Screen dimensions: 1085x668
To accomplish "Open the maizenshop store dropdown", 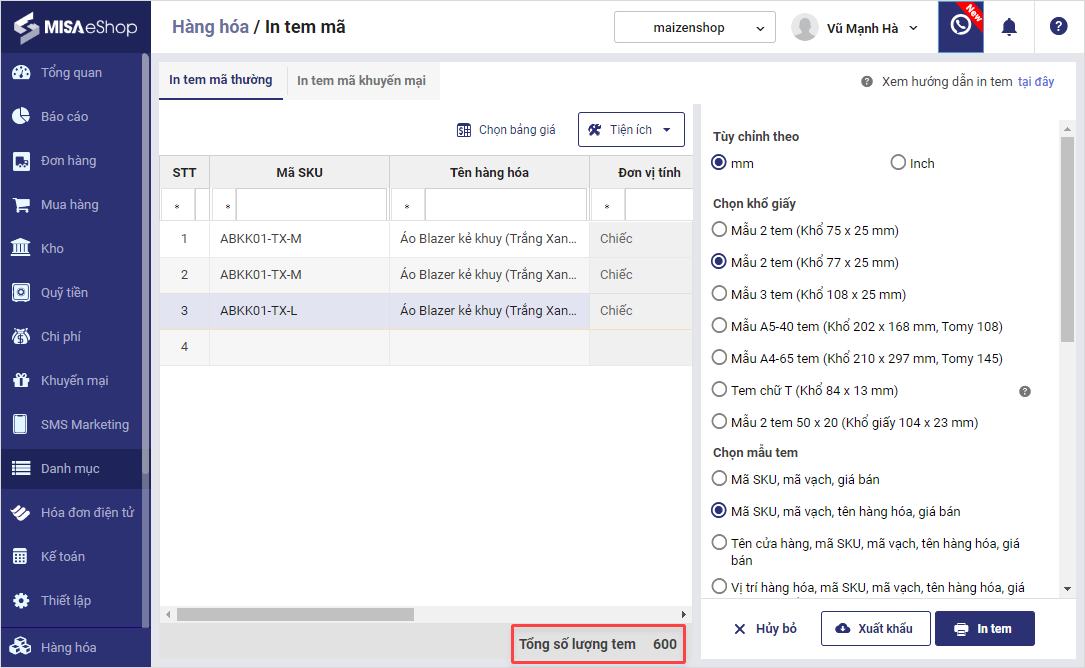I will pyautogui.click(x=695, y=28).
